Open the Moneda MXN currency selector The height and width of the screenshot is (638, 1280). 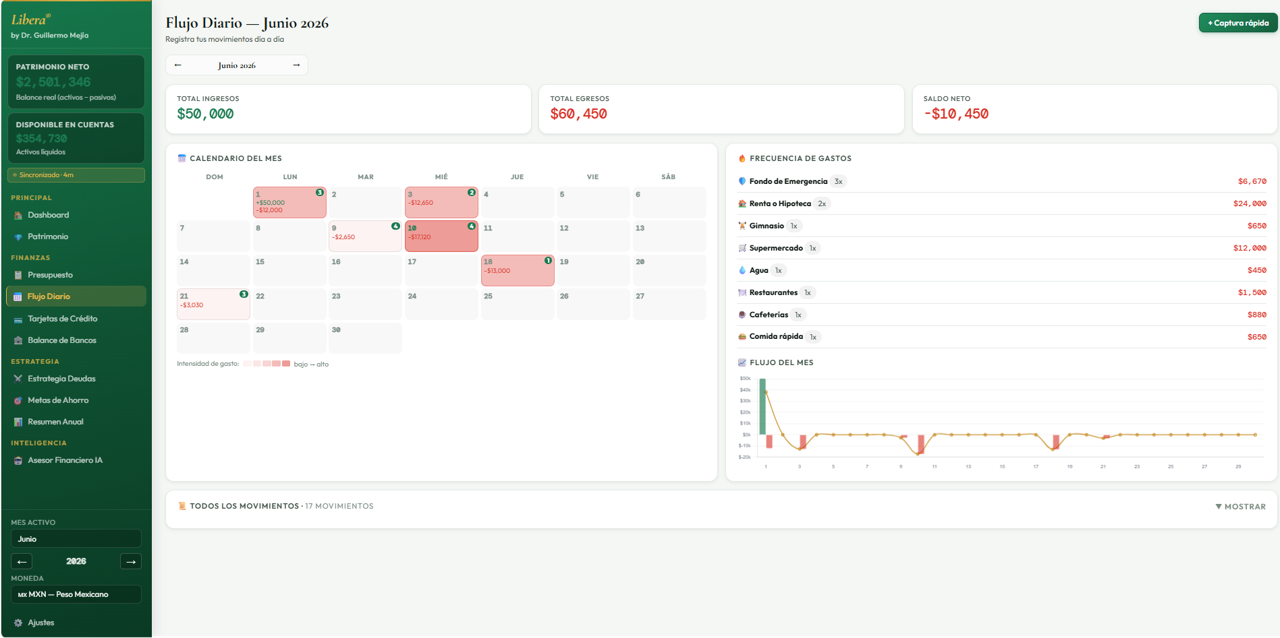click(76, 594)
